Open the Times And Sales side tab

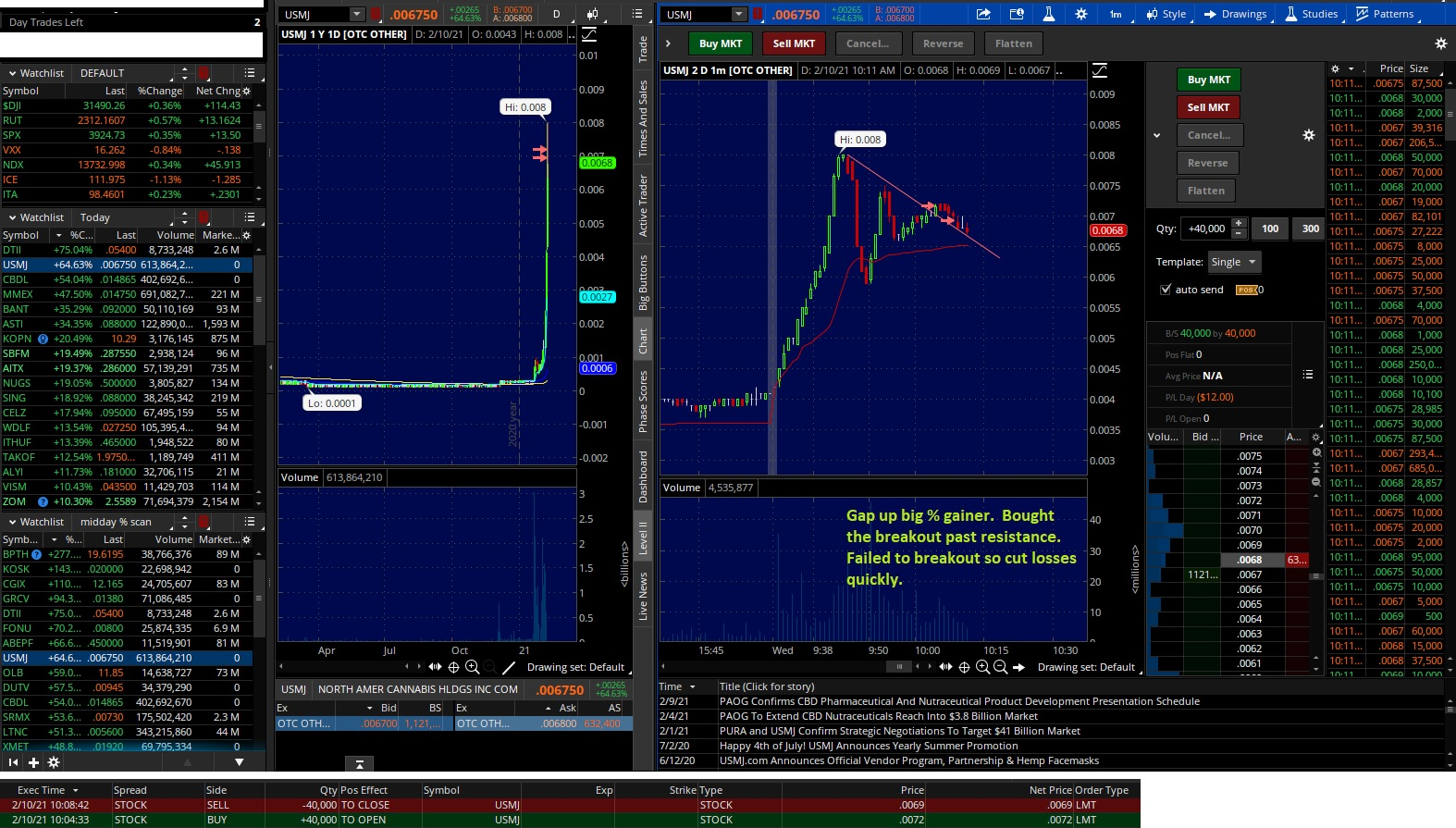643,118
